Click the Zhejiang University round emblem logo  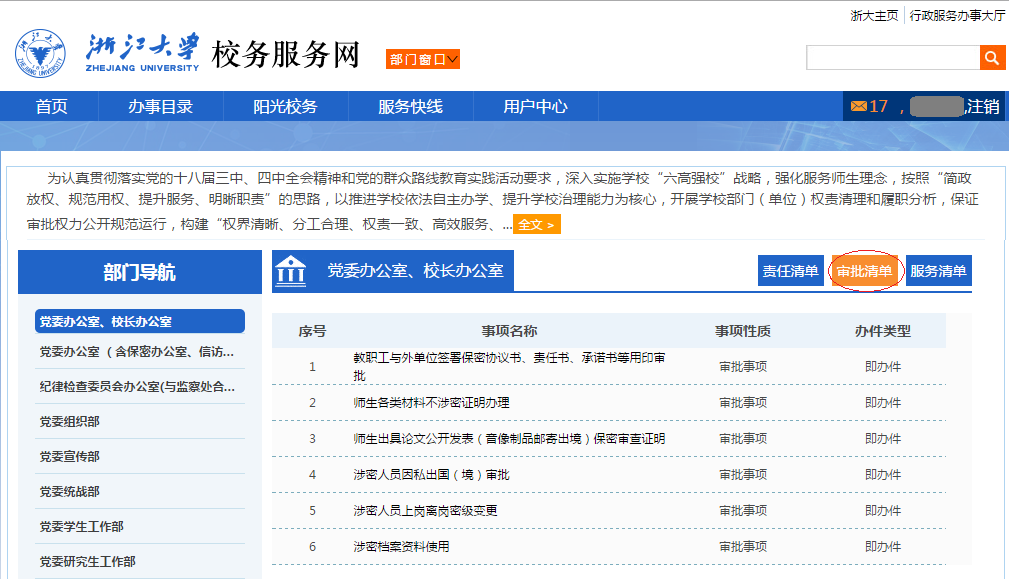(x=39, y=54)
